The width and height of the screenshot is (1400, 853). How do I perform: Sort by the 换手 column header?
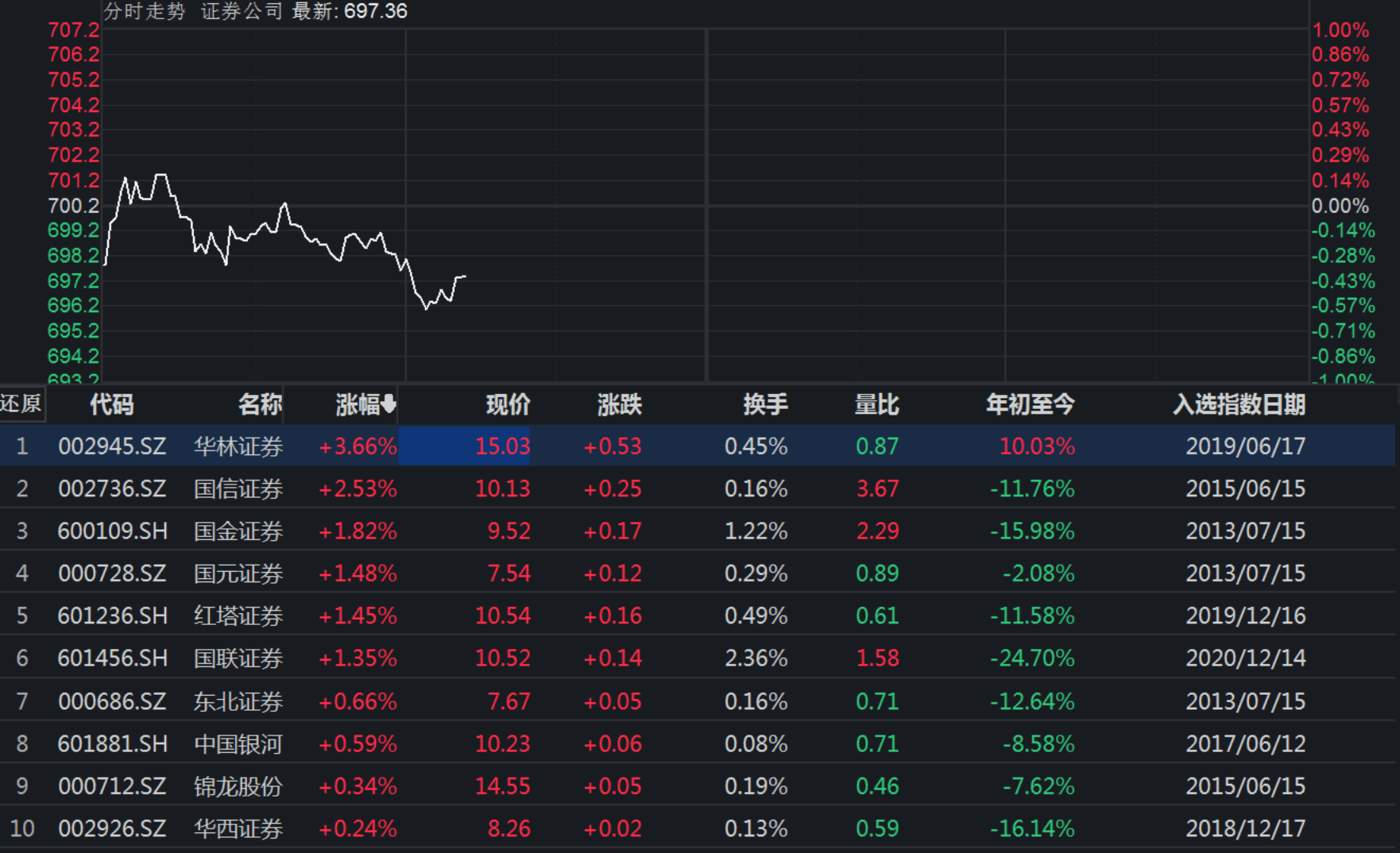point(767,404)
